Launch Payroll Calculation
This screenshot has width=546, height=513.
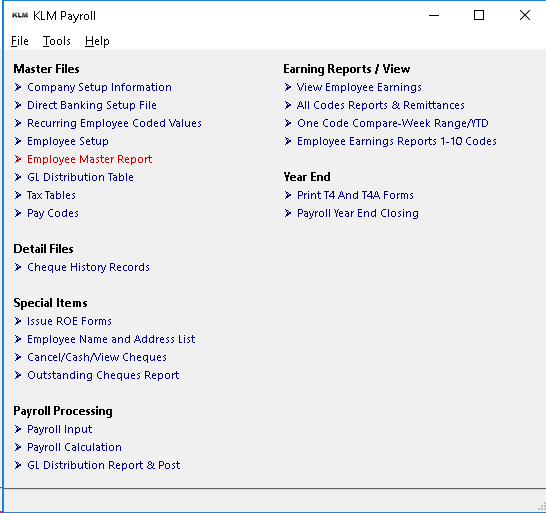click(x=75, y=447)
